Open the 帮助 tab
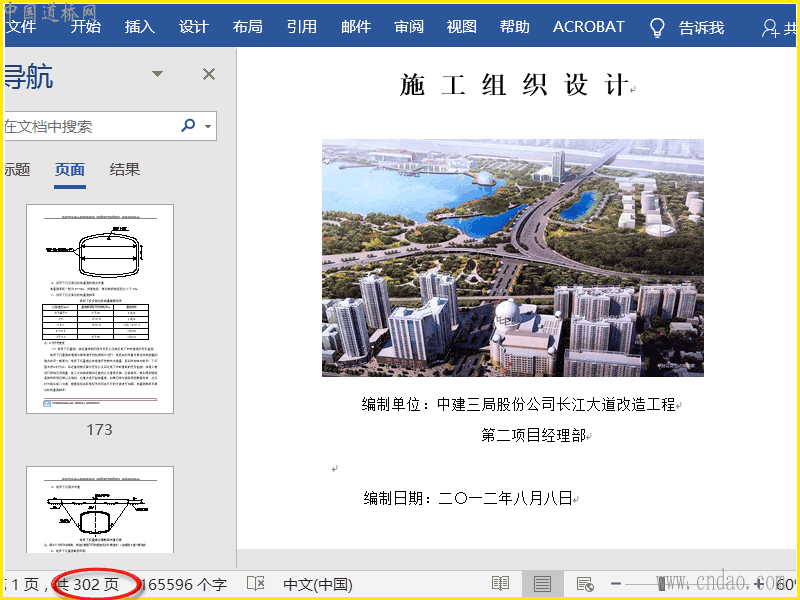 (x=515, y=27)
